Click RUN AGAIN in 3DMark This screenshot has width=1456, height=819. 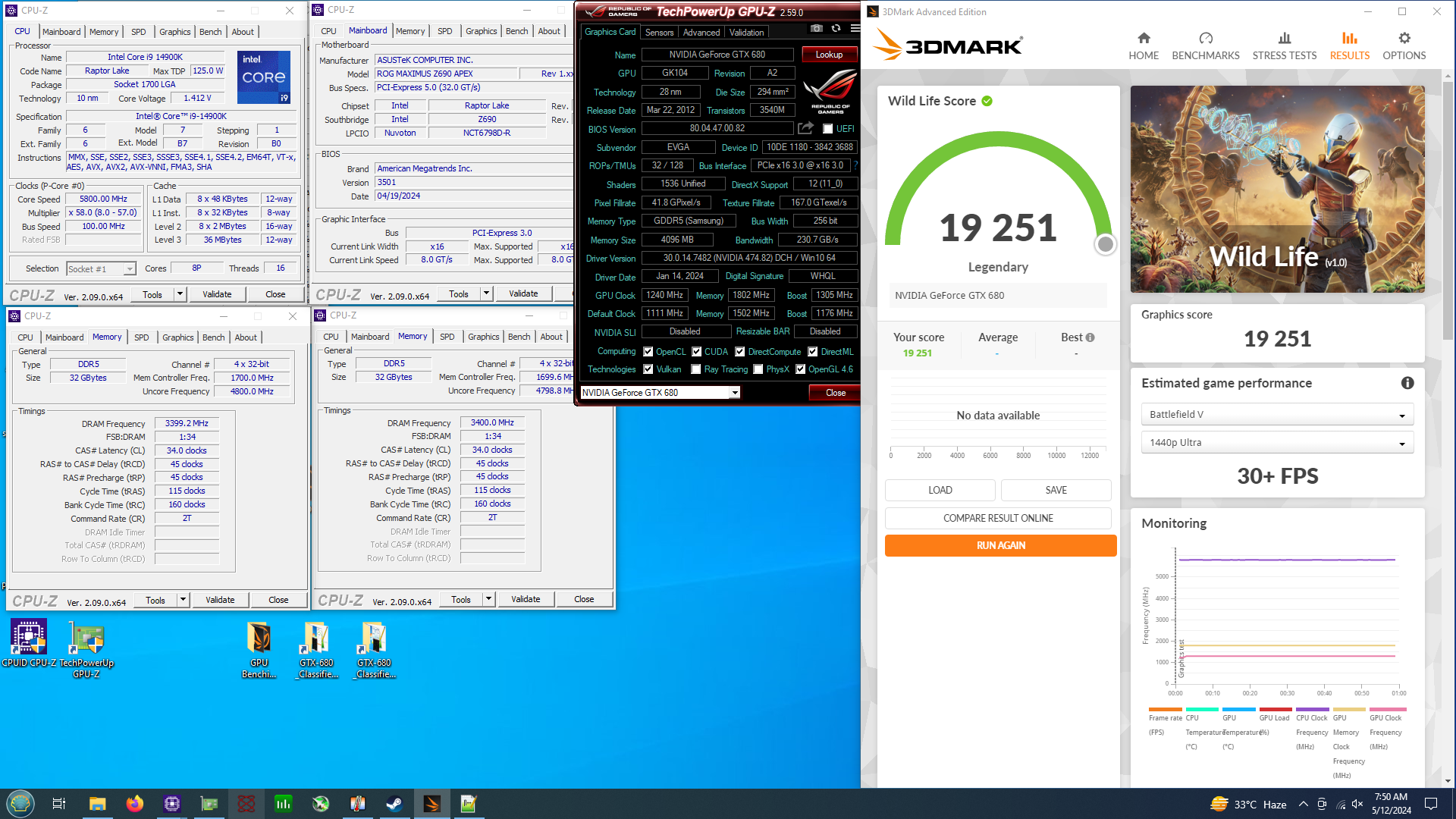[1000, 546]
